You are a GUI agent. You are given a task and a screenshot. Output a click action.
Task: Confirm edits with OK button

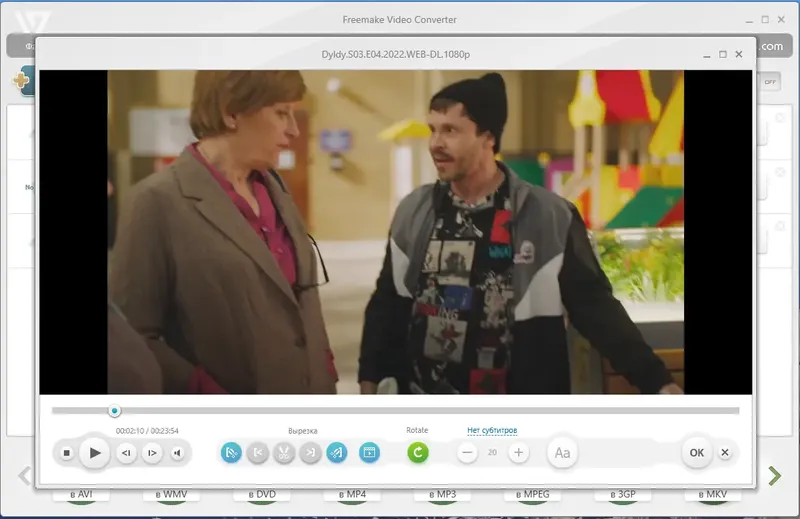pos(696,453)
